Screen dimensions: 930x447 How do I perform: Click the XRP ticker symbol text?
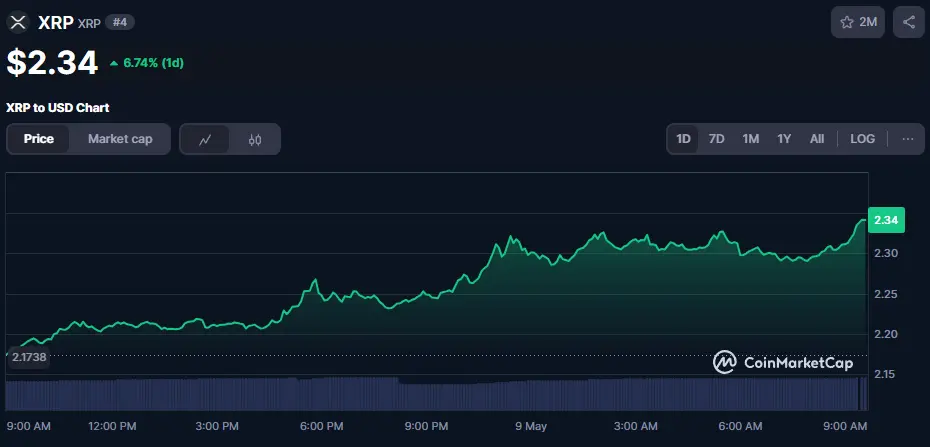89,24
